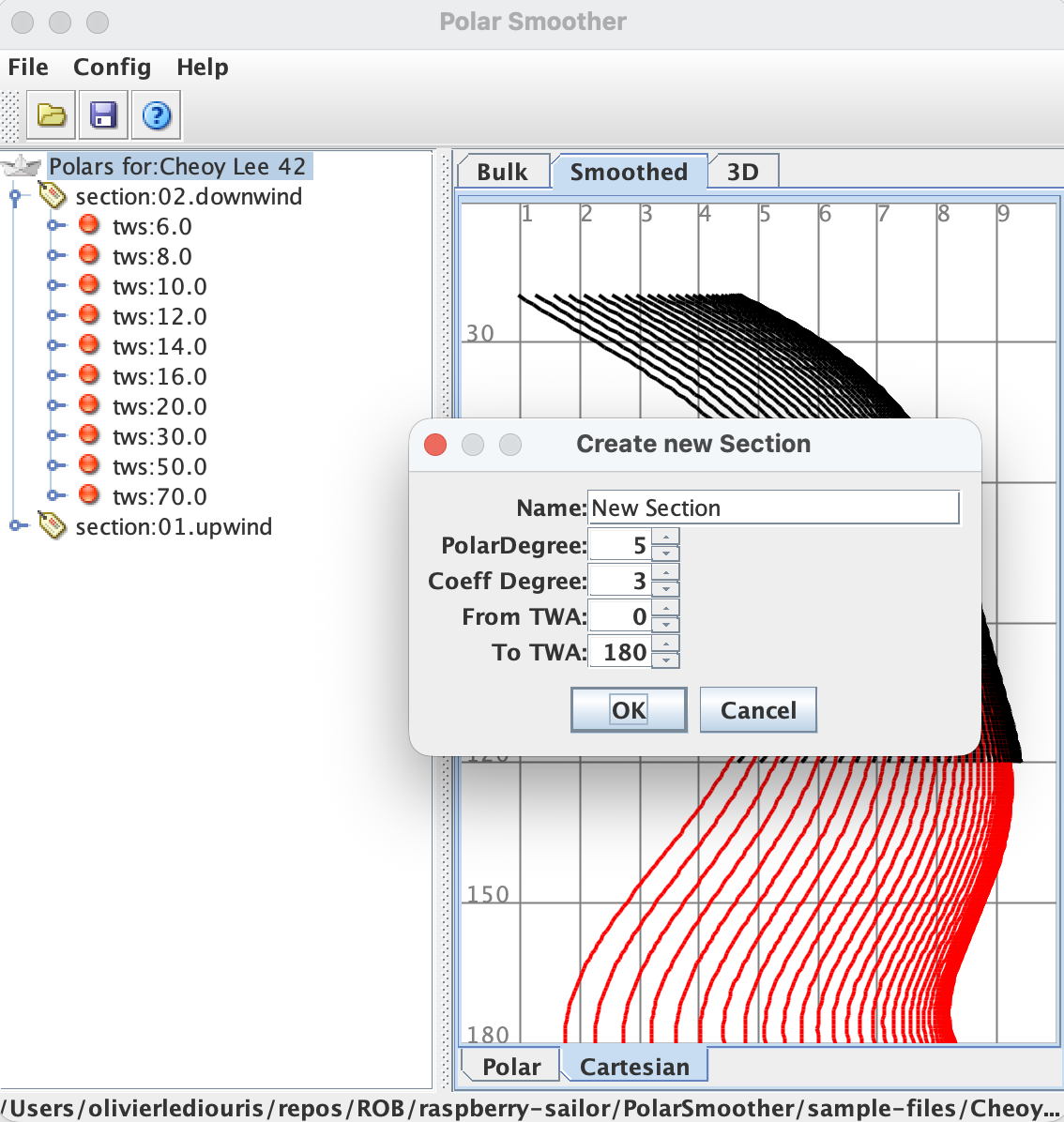Viewport: 1064px width, 1122px height.
Task: Click tag icon beside section:02.downwind
Action: 52,196
